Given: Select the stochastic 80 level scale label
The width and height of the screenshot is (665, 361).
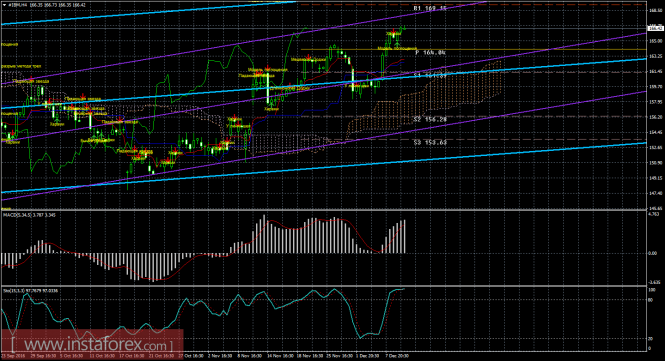Looking at the screenshot, I should coord(651,299).
